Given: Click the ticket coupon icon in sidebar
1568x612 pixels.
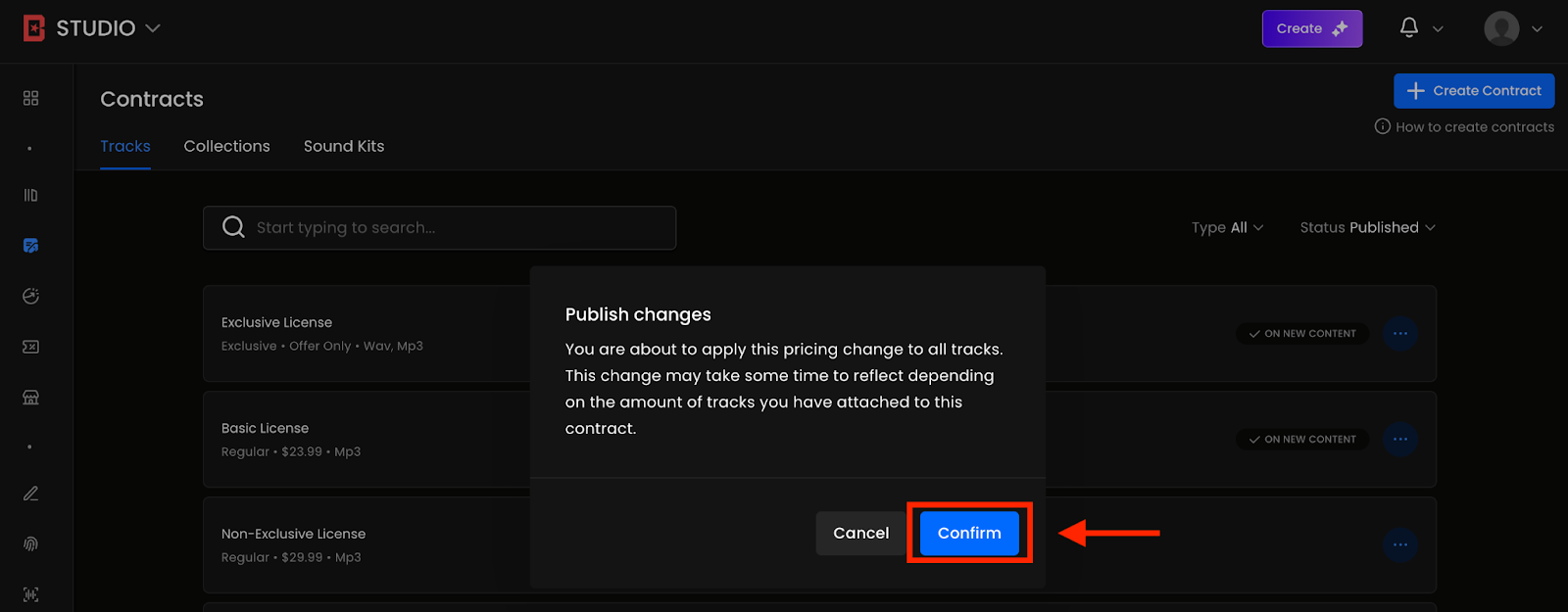Looking at the screenshot, I should click(x=30, y=347).
